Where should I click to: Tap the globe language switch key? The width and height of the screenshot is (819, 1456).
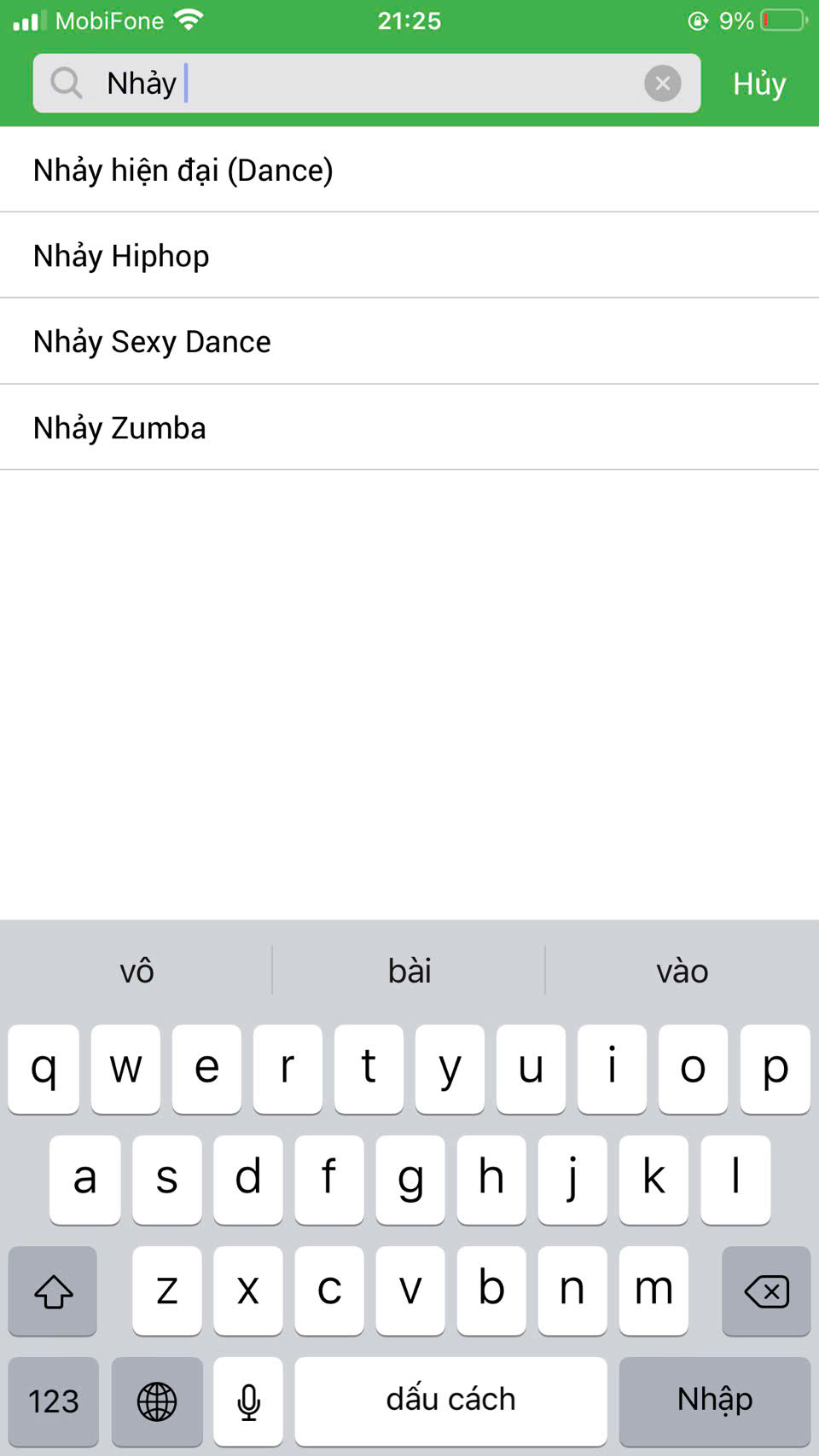pyautogui.click(x=157, y=1401)
